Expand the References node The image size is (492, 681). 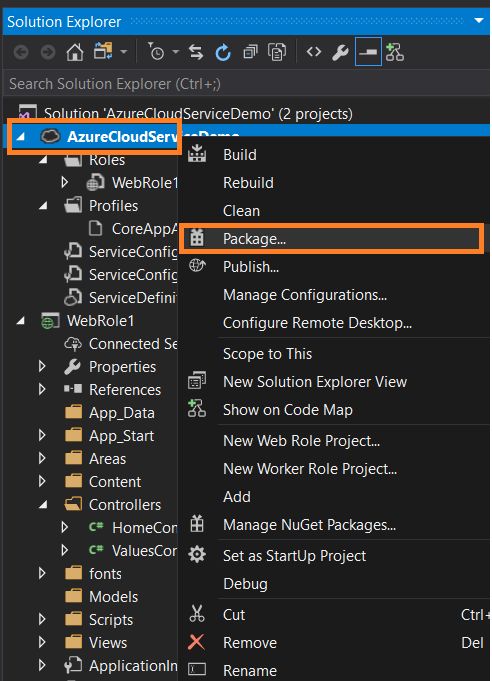tap(42, 390)
